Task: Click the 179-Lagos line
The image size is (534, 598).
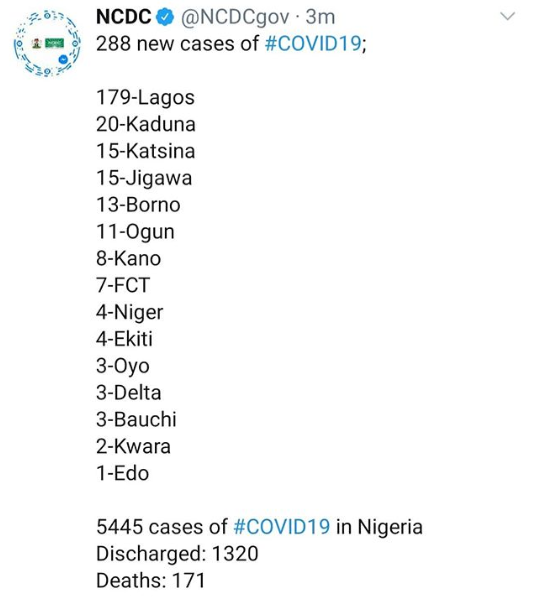Action: (145, 98)
